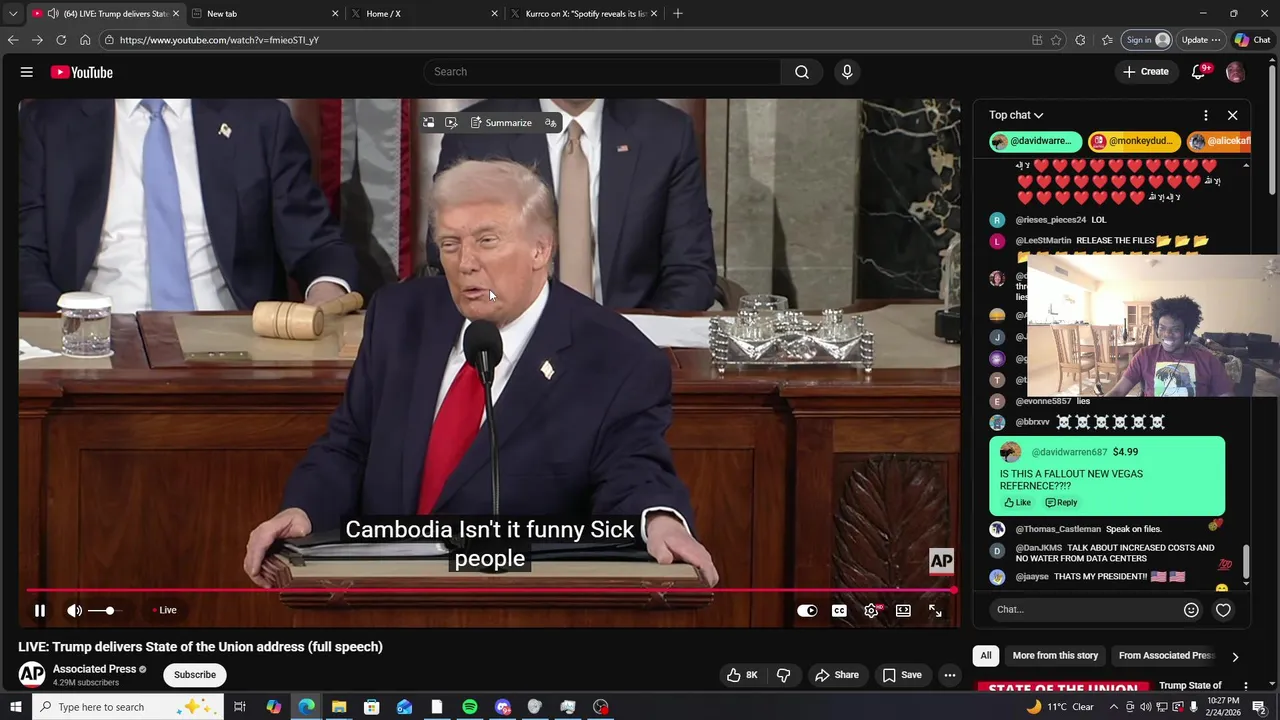Click the browser Sign in button
Viewport: 1280px width, 720px height.
(x=1146, y=40)
